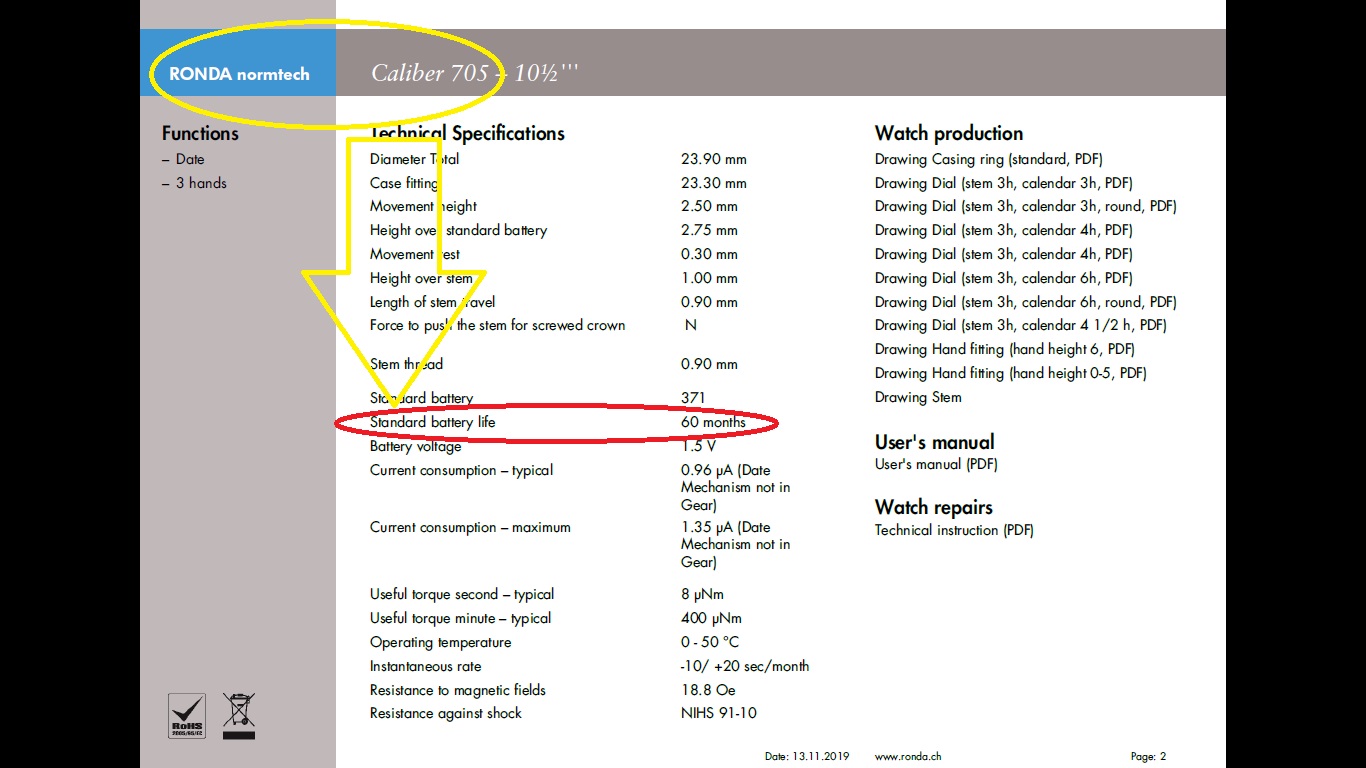Image resolution: width=1366 pixels, height=768 pixels.
Task: Click the -10/ +20 sec/month value
Action: pyautogui.click(x=745, y=666)
